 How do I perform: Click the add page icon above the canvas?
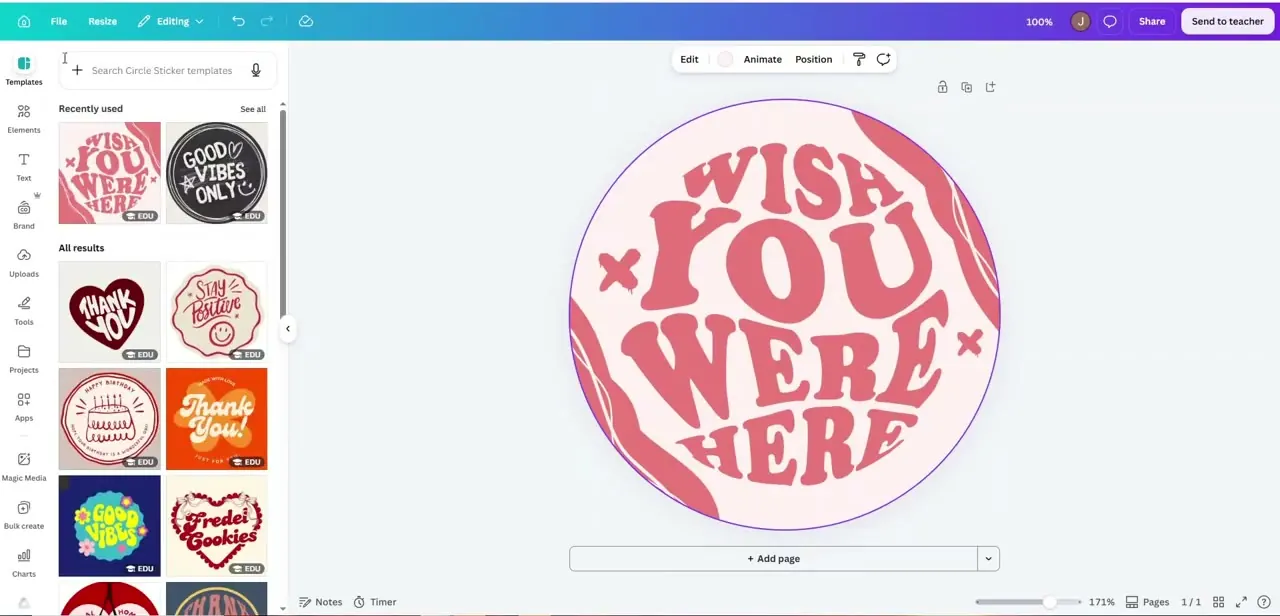pyautogui.click(x=990, y=87)
